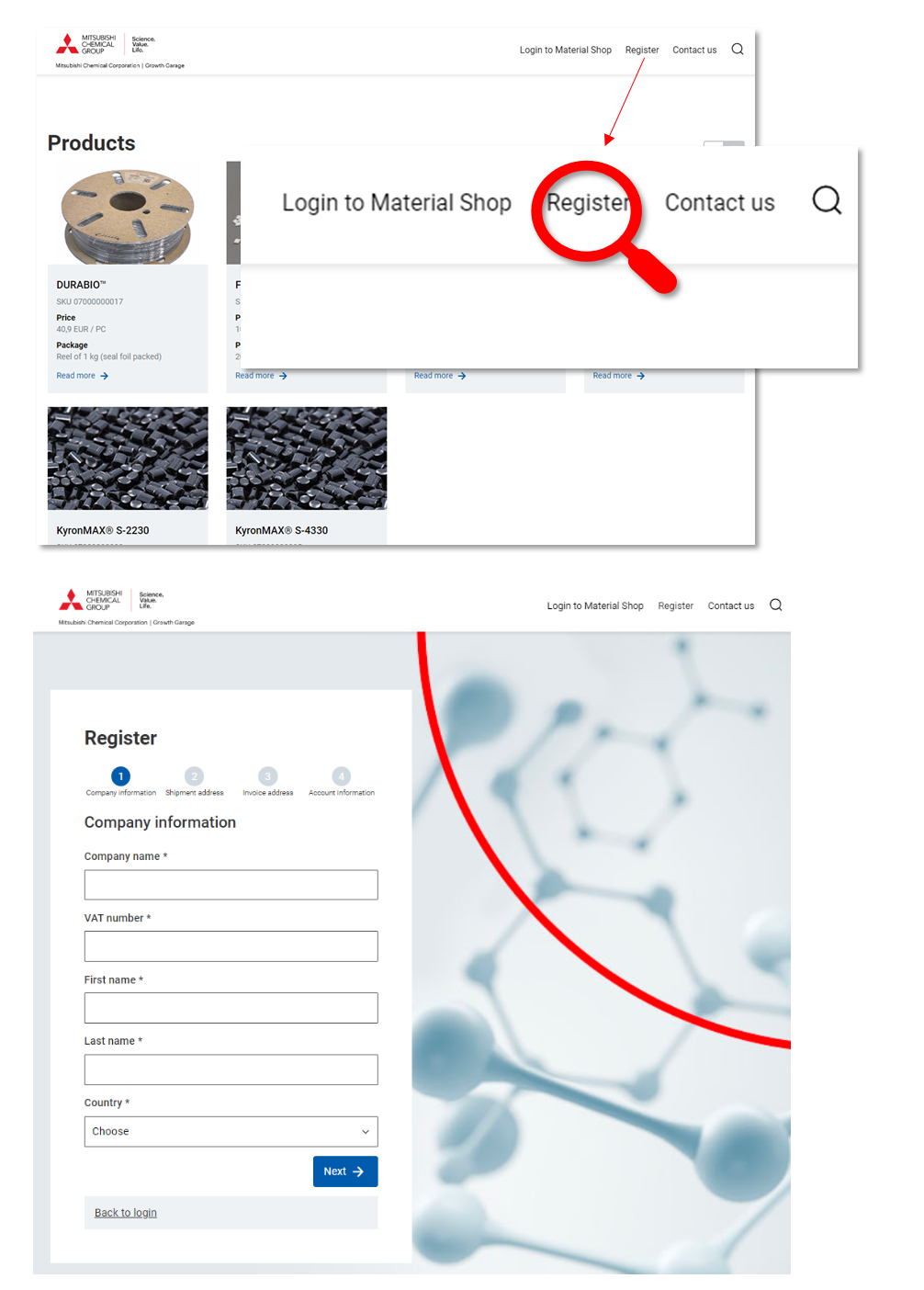Open Read more under DURABIO product
The image size is (924, 1290).
click(x=83, y=376)
